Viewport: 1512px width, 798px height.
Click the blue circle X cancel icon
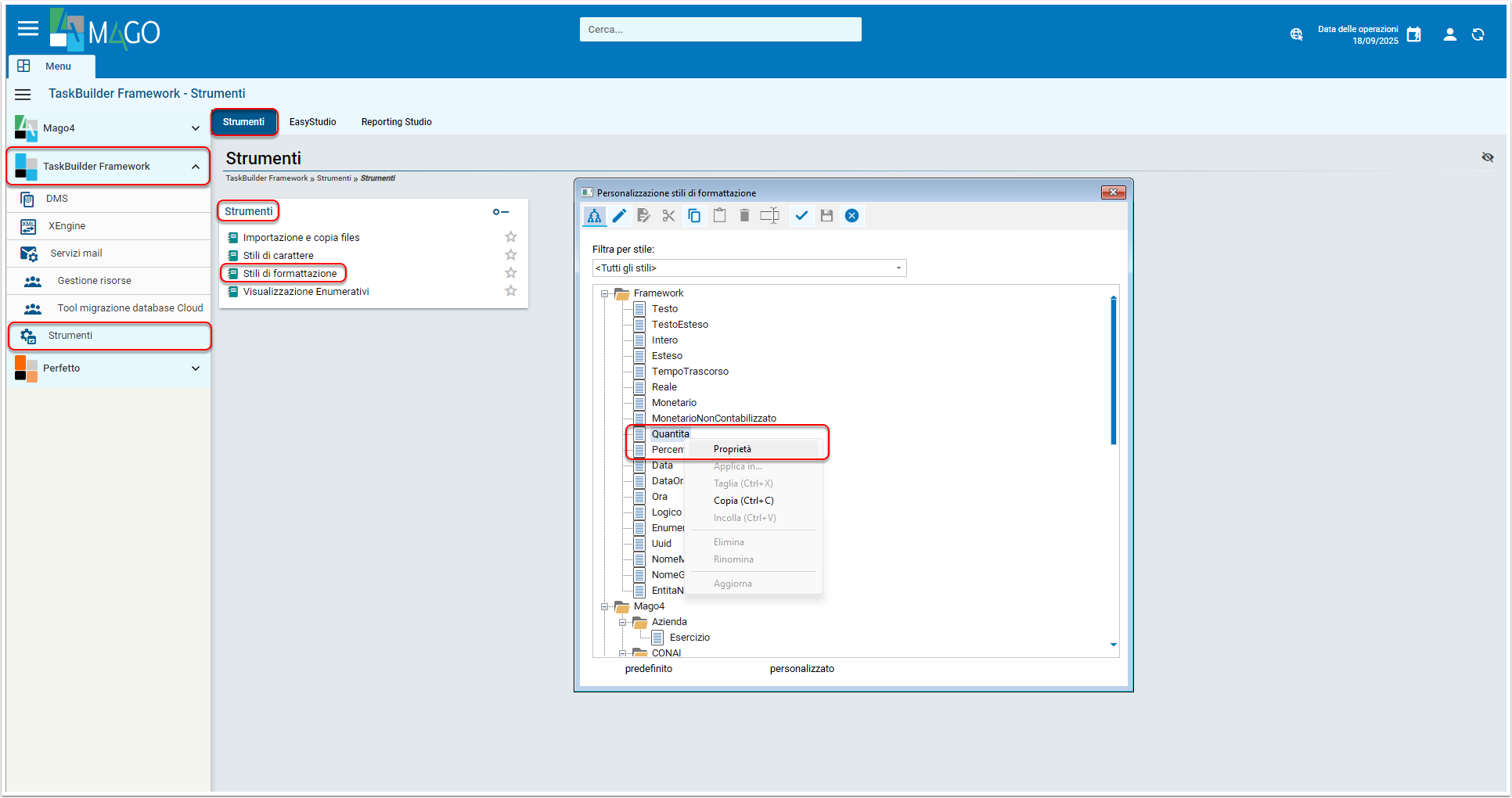(x=852, y=216)
